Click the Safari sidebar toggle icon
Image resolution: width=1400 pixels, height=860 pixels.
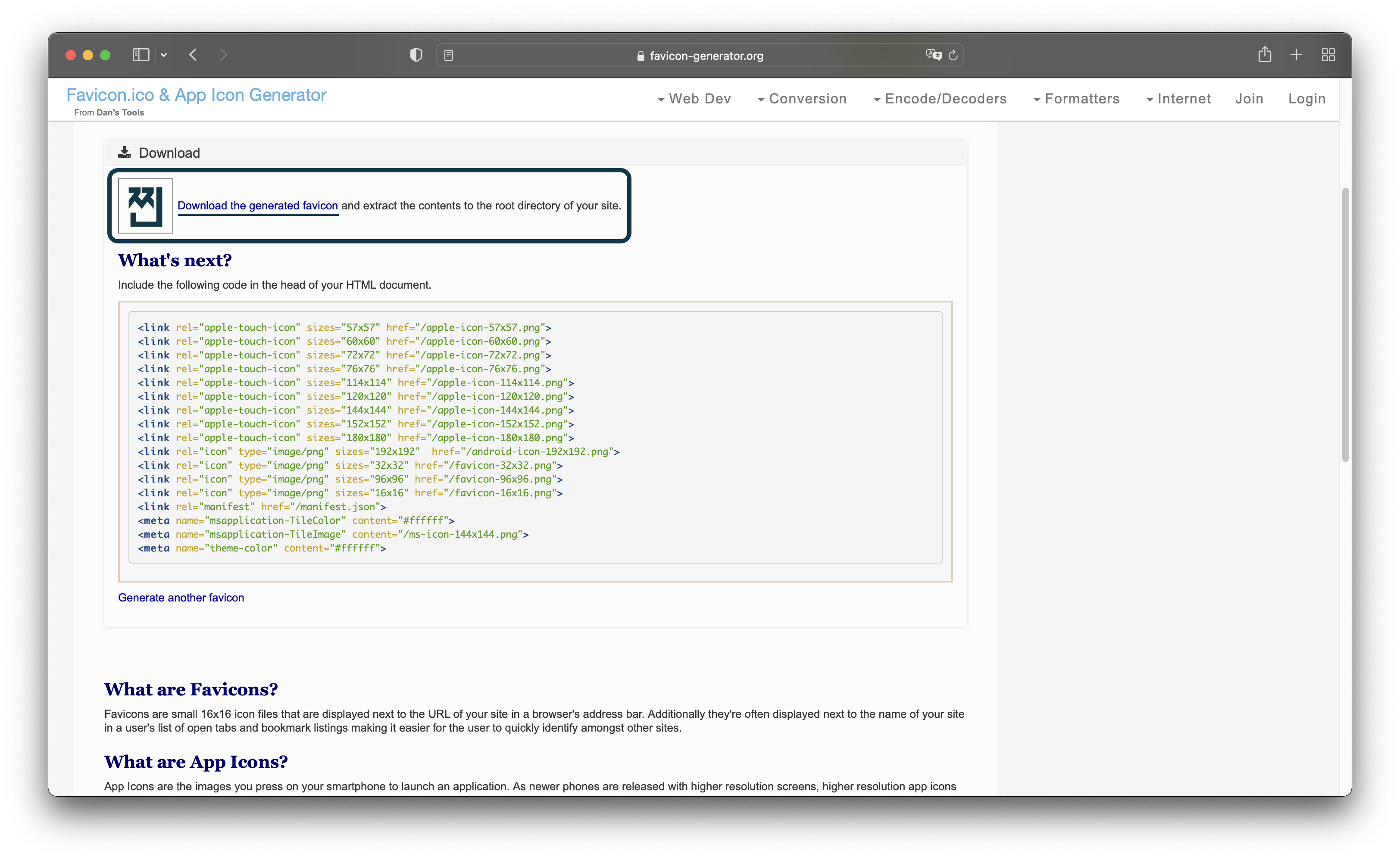click(x=141, y=55)
